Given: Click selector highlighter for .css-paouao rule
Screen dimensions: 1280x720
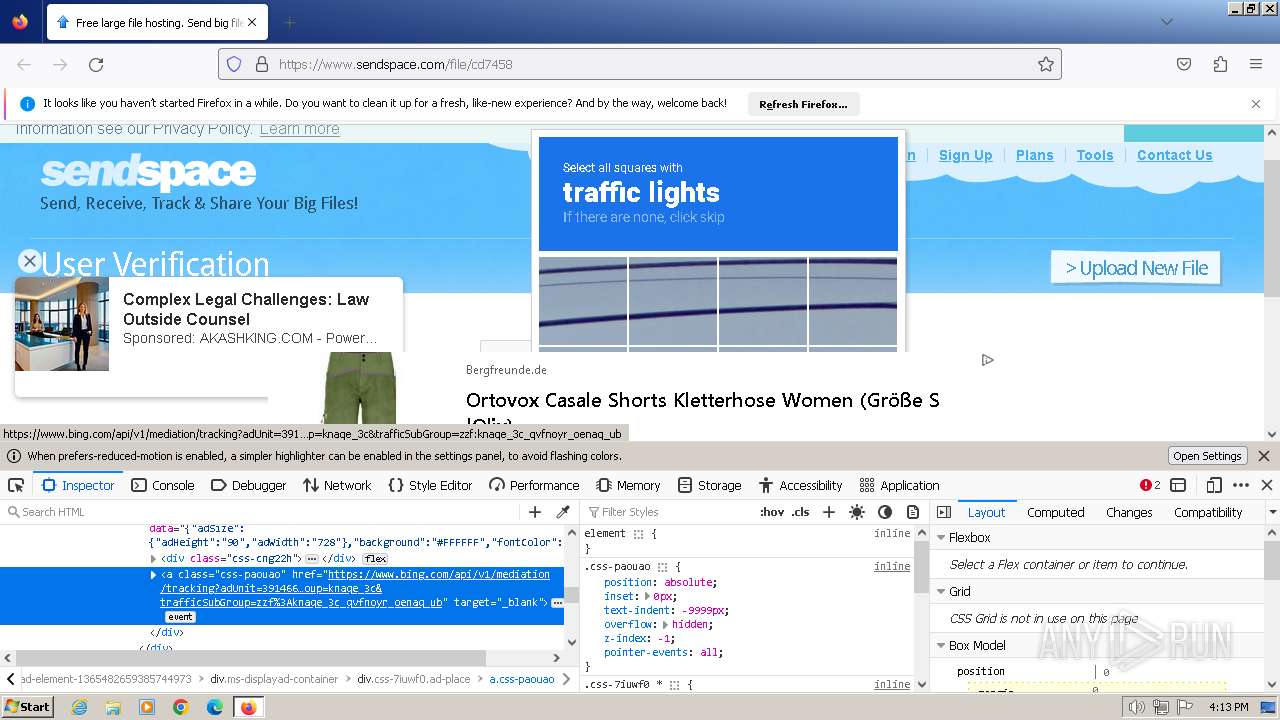Looking at the screenshot, I should pos(662,567).
